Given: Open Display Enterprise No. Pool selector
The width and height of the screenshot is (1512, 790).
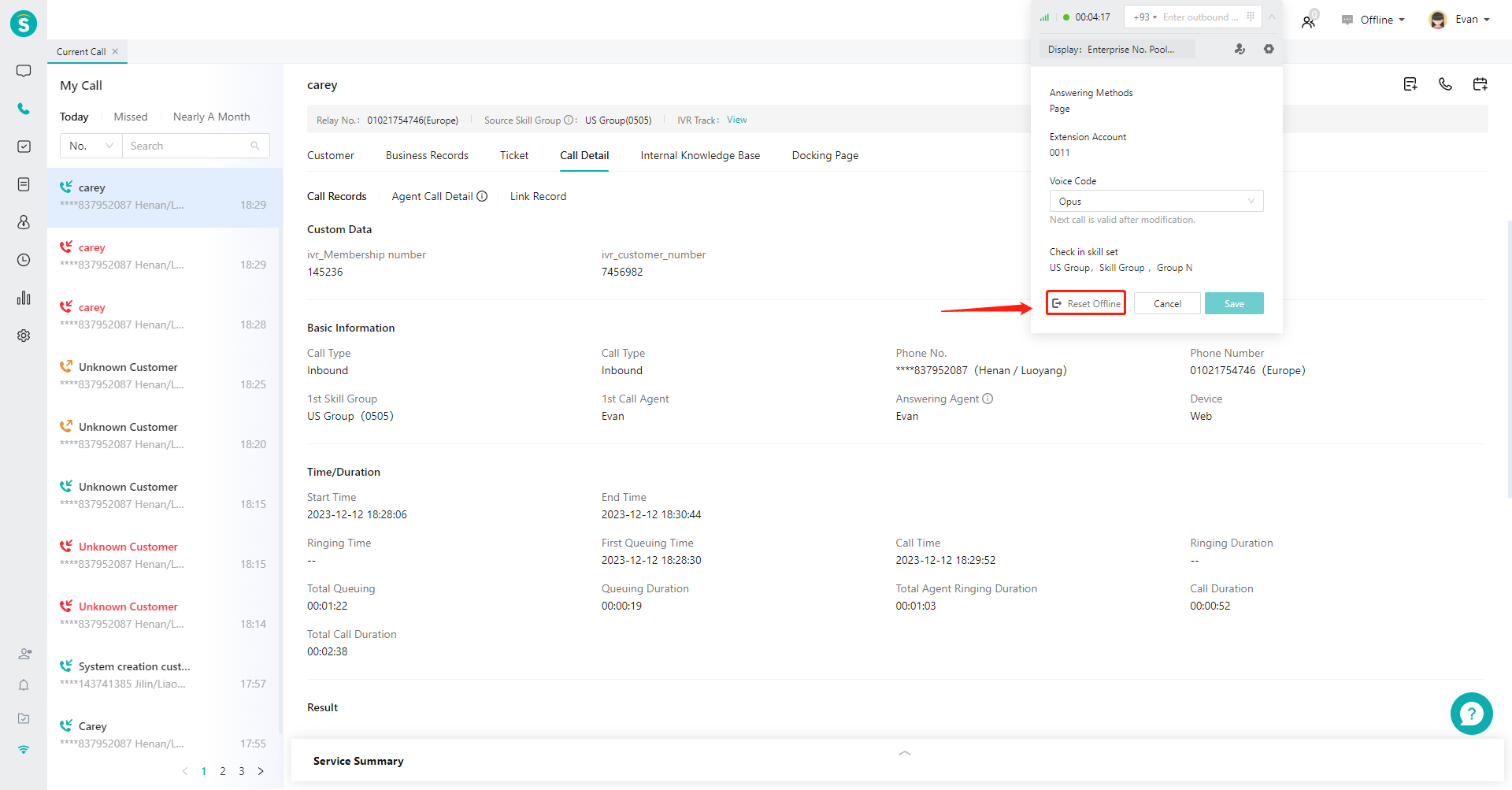Looking at the screenshot, I should point(1117,49).
